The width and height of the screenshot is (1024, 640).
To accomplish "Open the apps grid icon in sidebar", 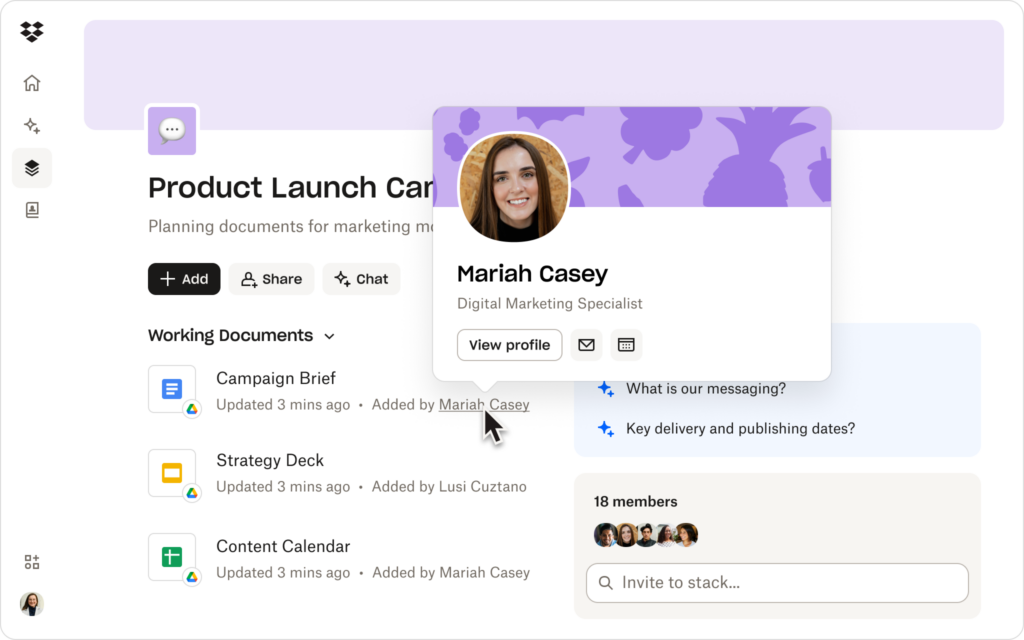I will point(32,562).
